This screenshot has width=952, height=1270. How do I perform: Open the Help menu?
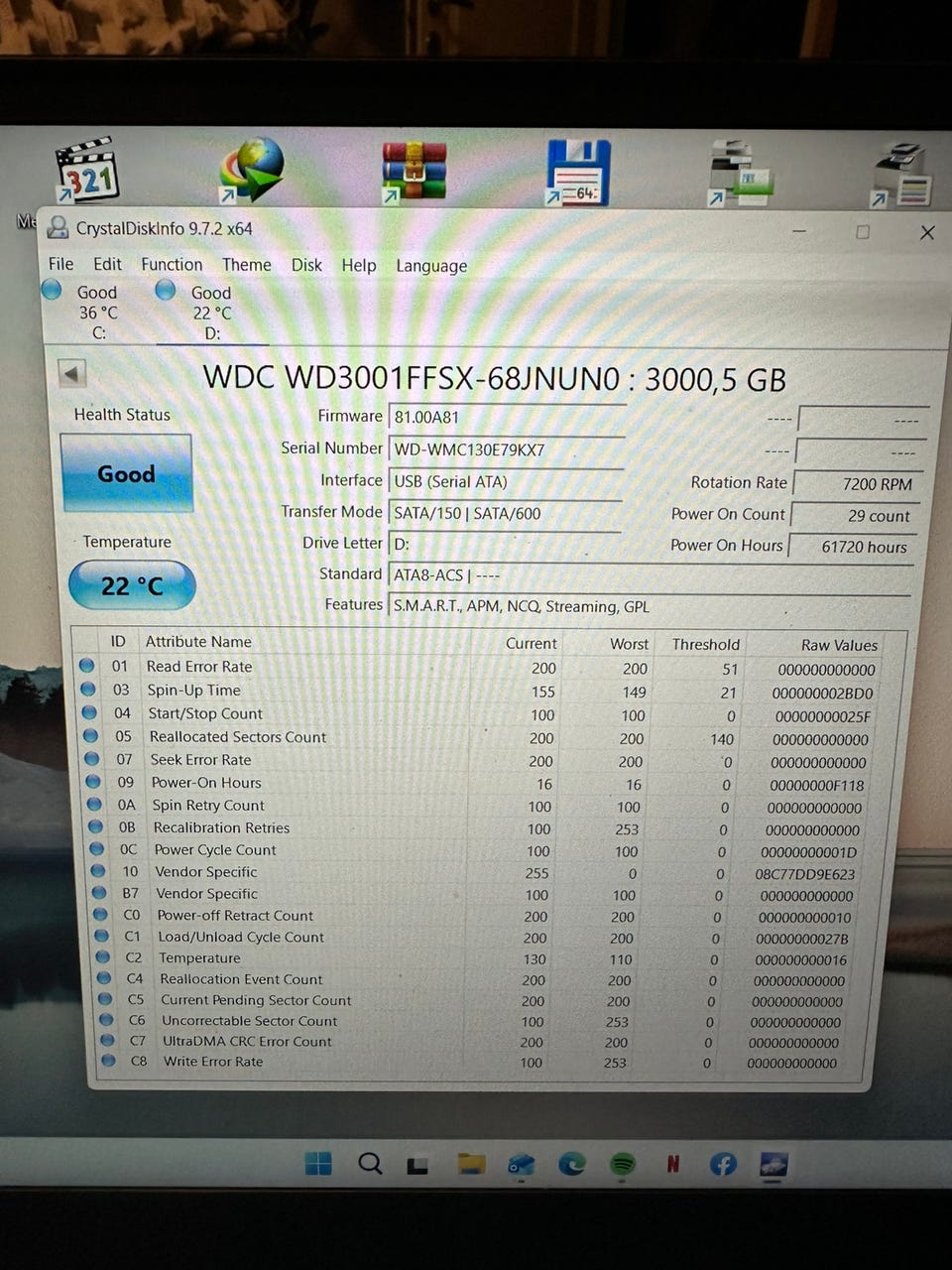(359, 265)
